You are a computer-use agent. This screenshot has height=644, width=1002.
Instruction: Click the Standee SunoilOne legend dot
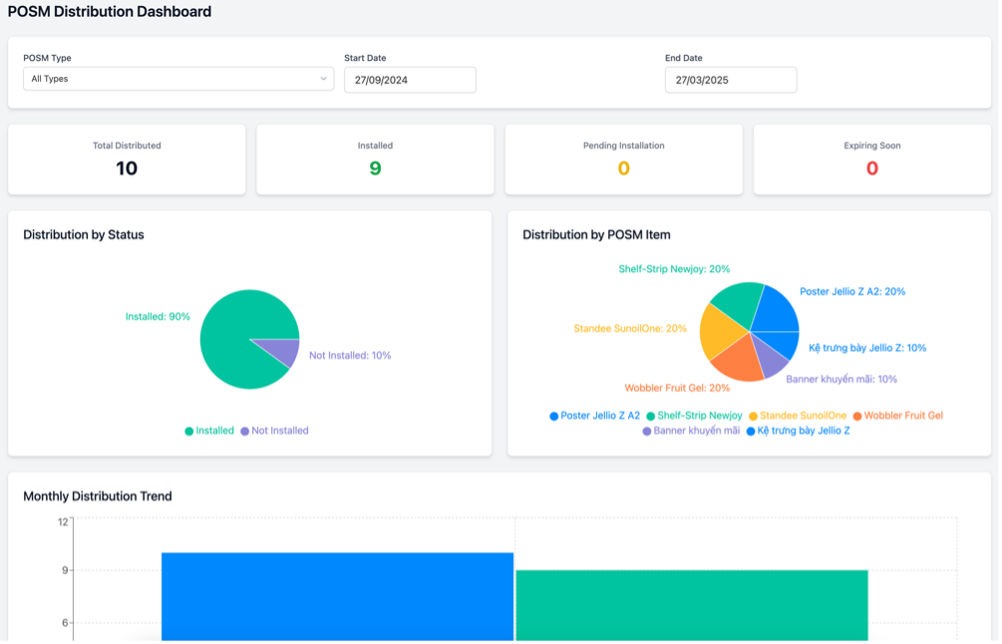(752, 416)
